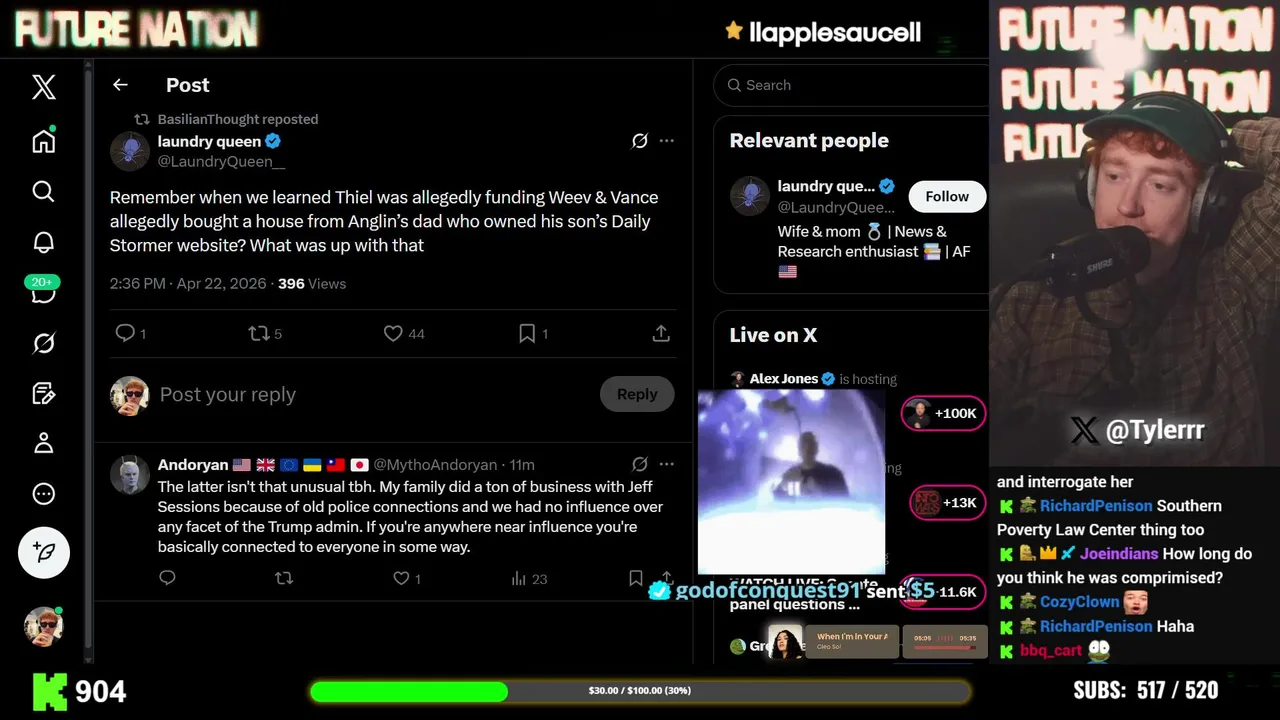Click the Reply button next to reply field

point(637,394)
